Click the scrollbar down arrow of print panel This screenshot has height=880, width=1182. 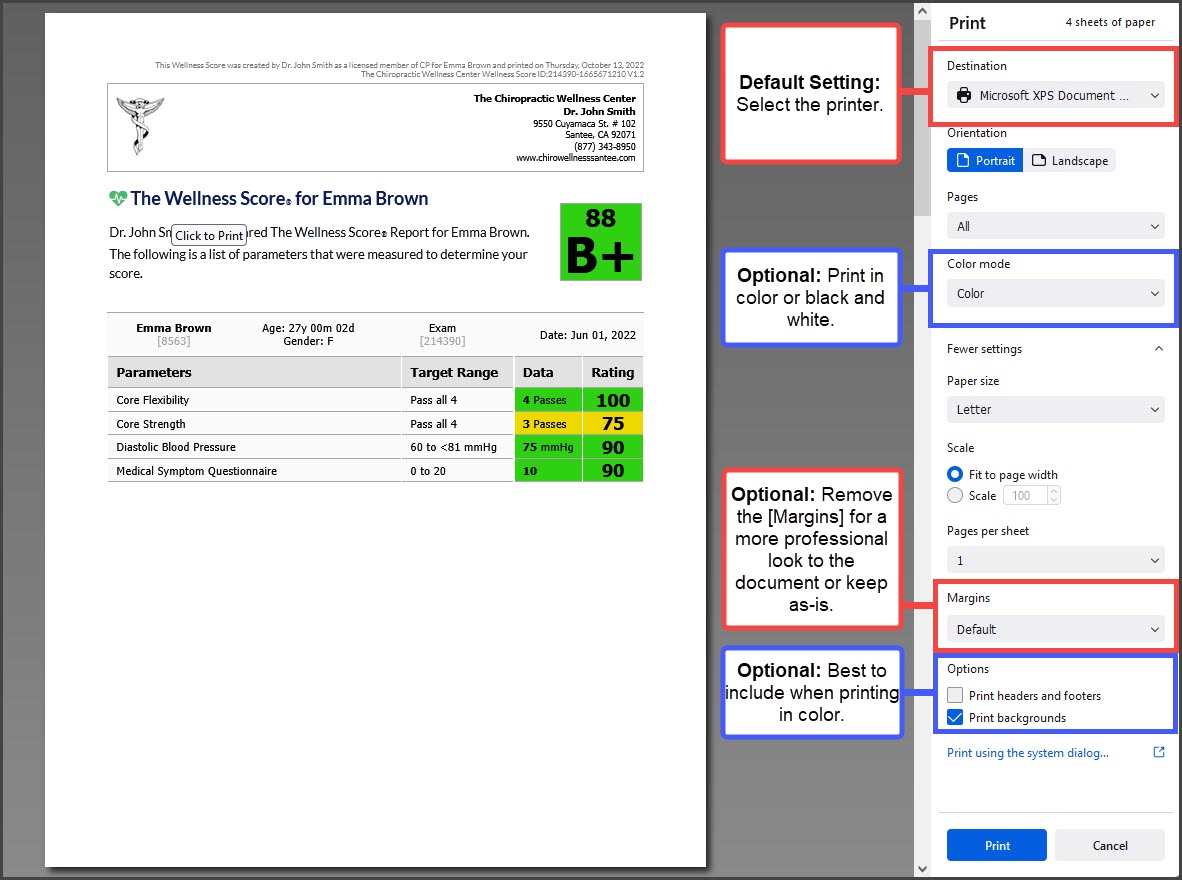(922, 869)
